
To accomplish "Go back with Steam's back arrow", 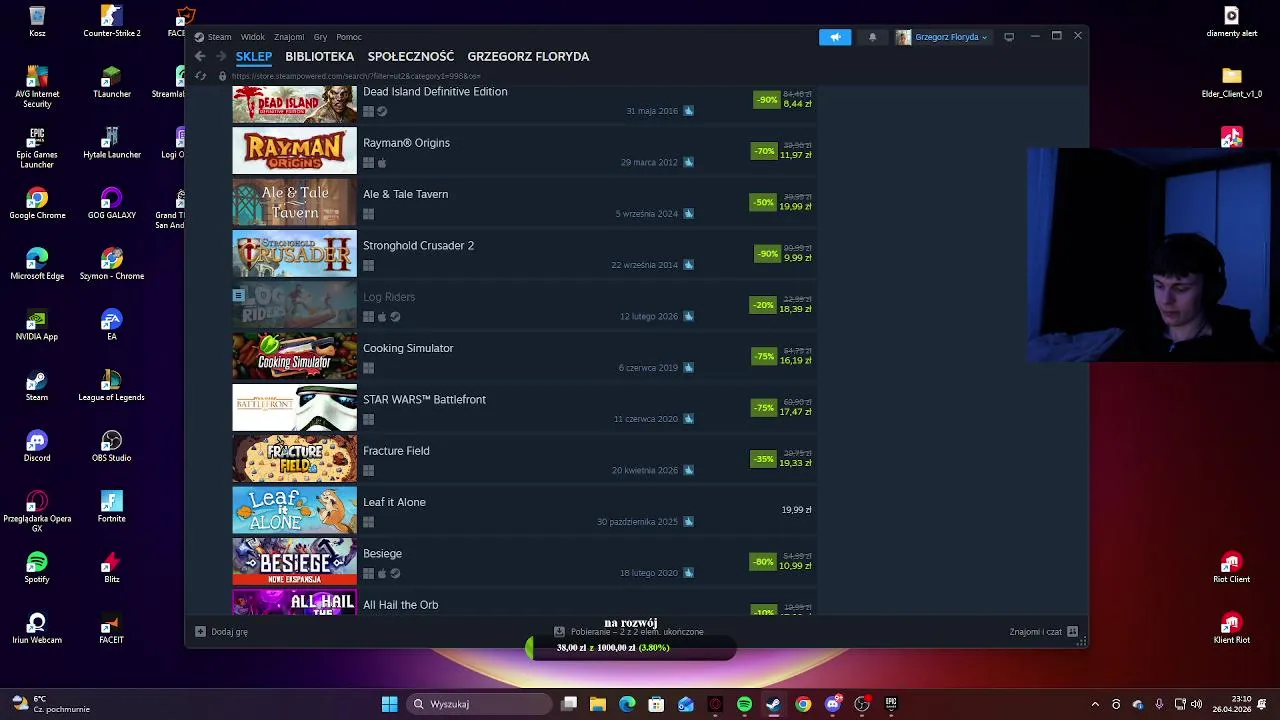I will coord(200,56).
